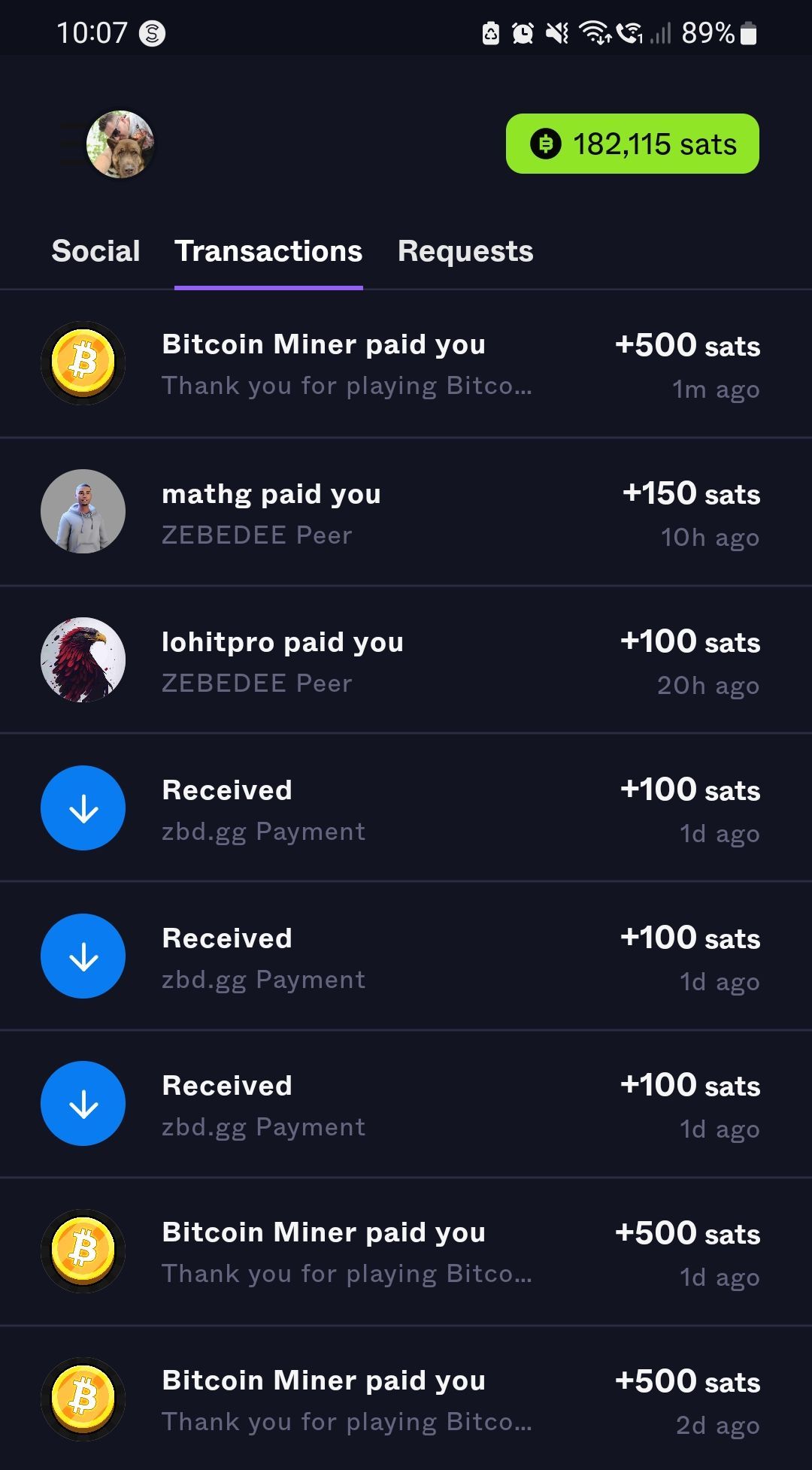The width and height of the screenshot is (812, 1470).
Task: Tap the third blue received arrow icon
Action: pos(83,1103)
